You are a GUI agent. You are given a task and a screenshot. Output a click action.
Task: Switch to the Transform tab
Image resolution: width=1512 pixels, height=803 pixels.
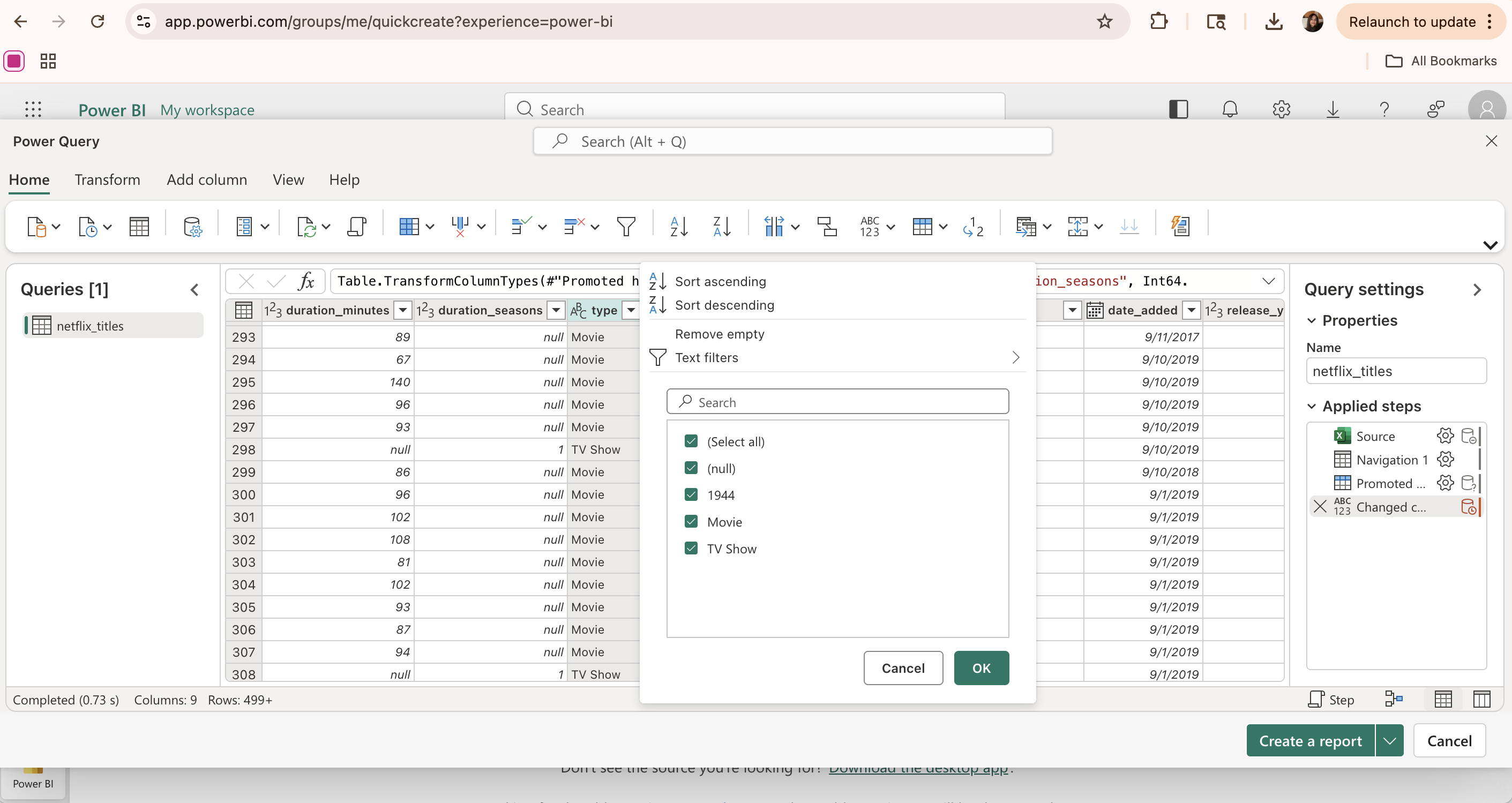pos(107,179)
